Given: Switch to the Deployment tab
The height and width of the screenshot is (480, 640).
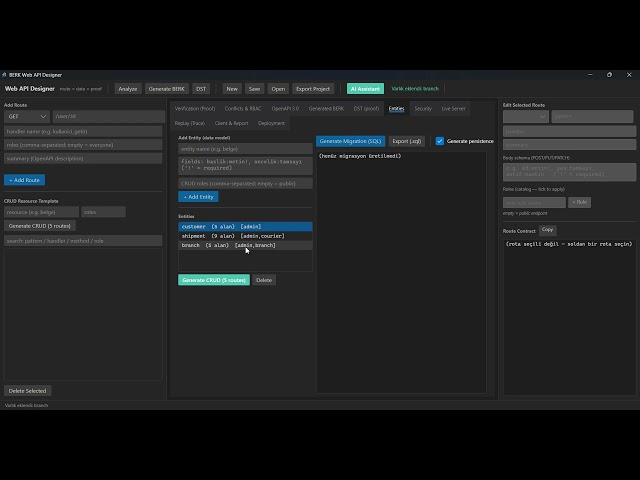Looking at the screenshot, I should click(271, 123).
